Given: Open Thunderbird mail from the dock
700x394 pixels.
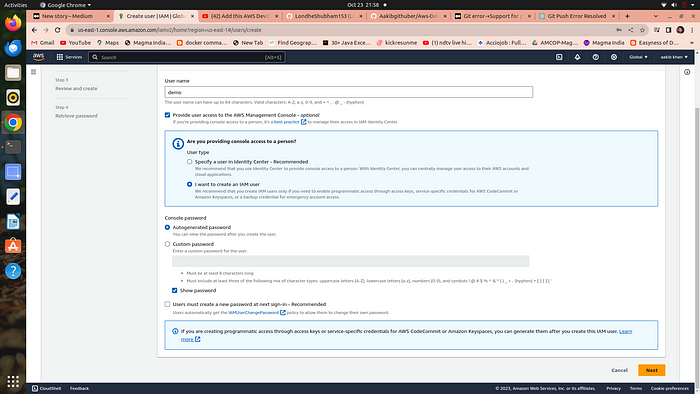Looking at the screenshot, I should pyautogui.click(x=13, y=48).
